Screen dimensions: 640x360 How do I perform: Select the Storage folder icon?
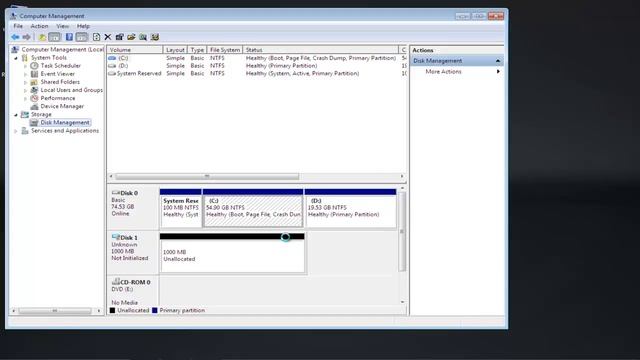click(x=25, y=115)
